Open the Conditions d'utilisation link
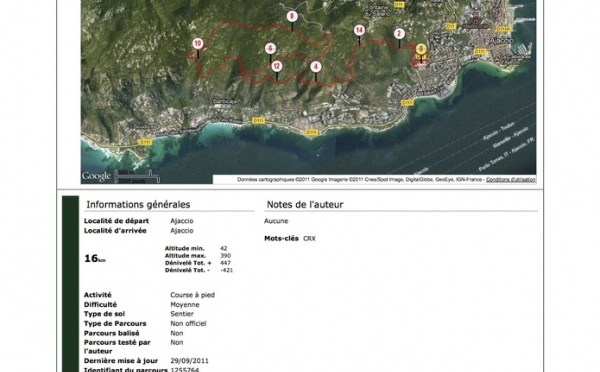The width and height of the screenshot is (600, 372). pos(510,179)
